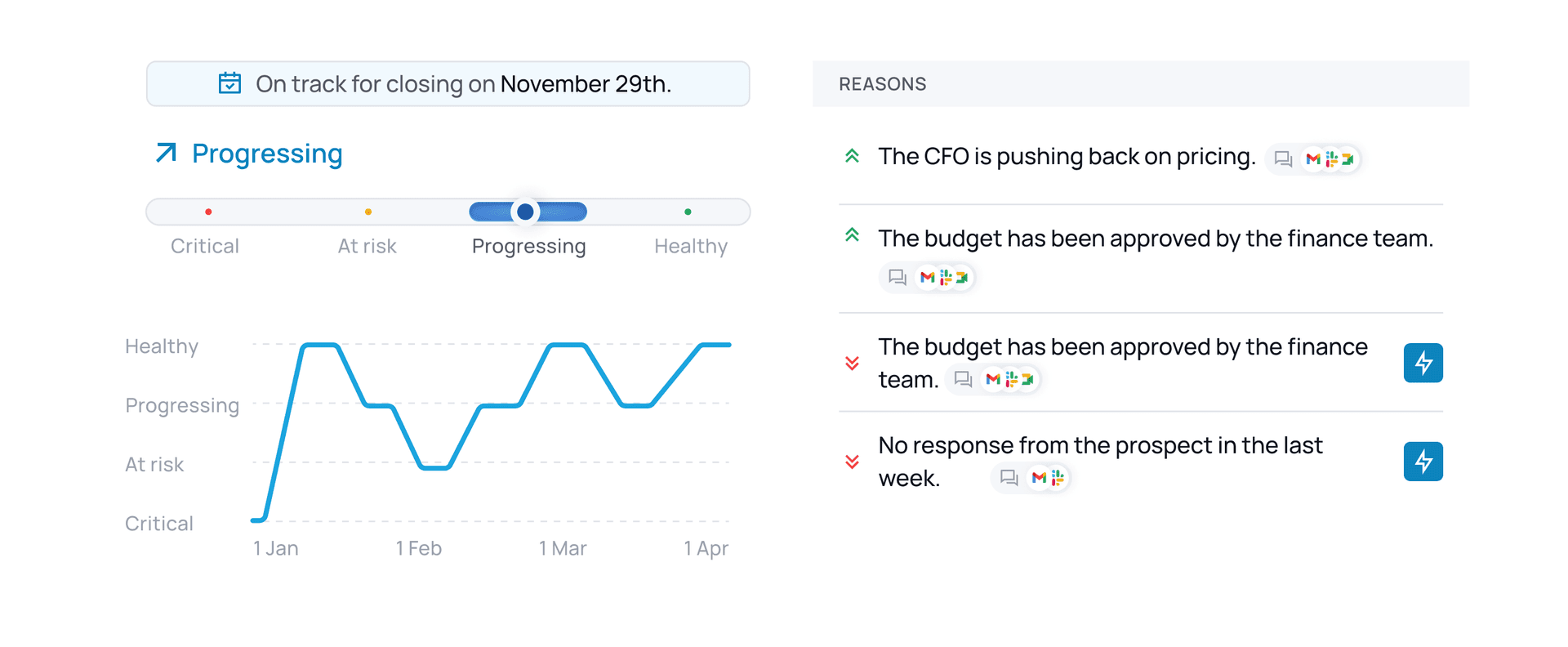Click Gmail icon on No response reason

click(1039, 478)
